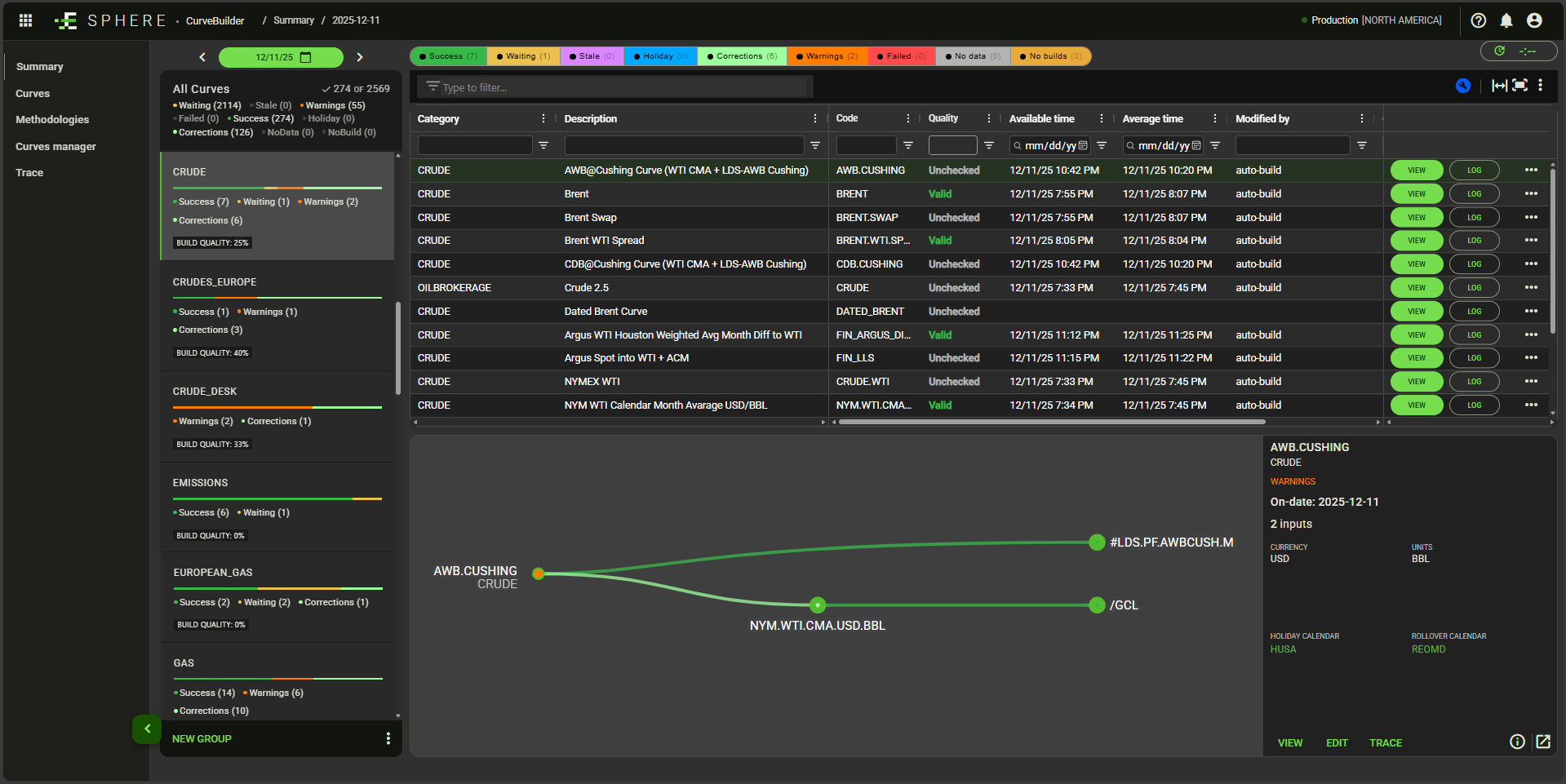Toggle the Corrections status filter chip
The image size is (1566, 784).
[x=741, y=56]
